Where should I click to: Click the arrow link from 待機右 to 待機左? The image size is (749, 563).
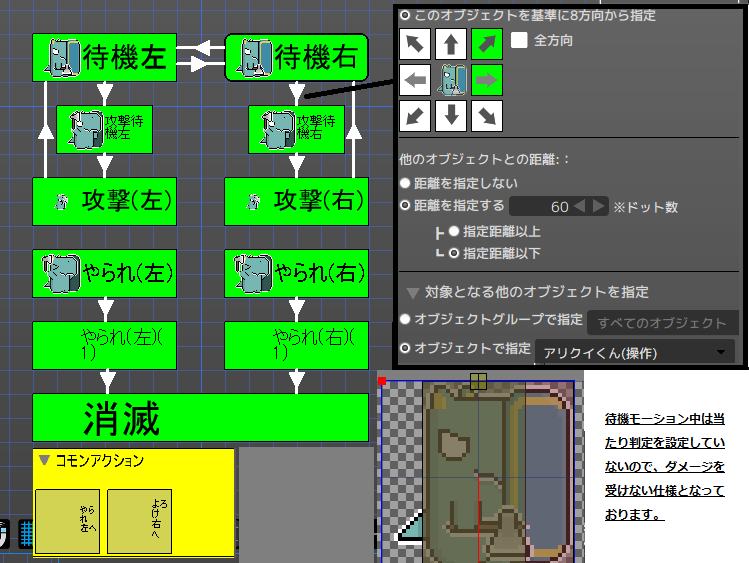[201, 47]
